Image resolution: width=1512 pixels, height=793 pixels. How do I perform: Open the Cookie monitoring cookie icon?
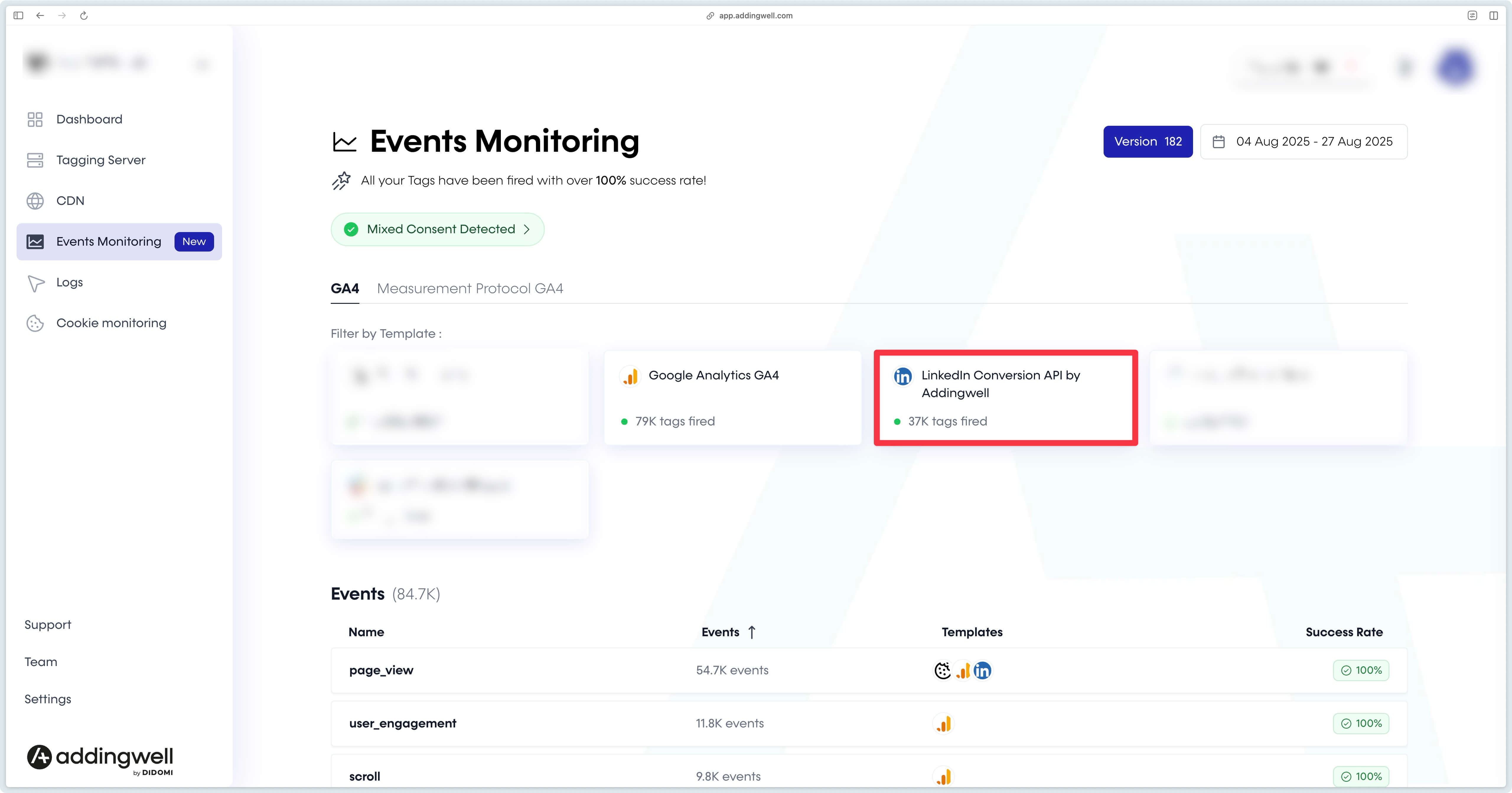(35, 323)
